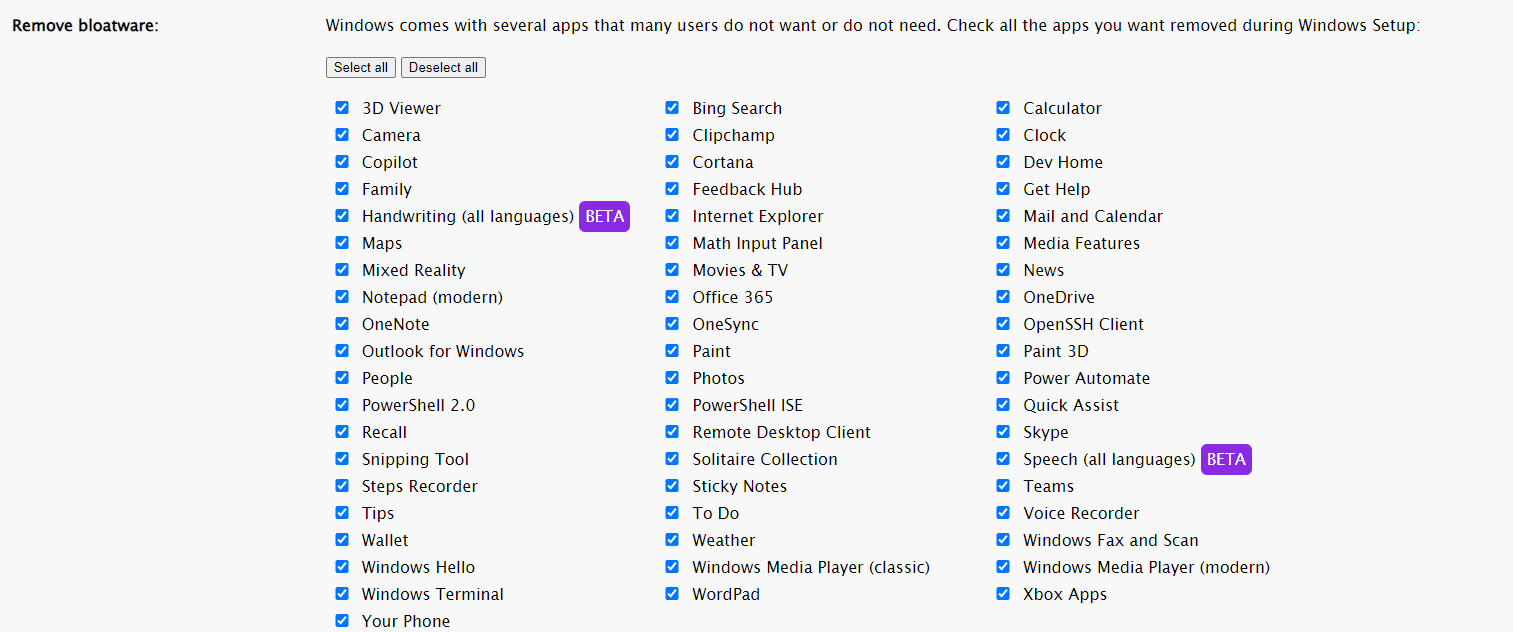Toggle Mail and Calendar checkbox
The width and height of the screenshot is (1513, 632).
click(1003, 216)
